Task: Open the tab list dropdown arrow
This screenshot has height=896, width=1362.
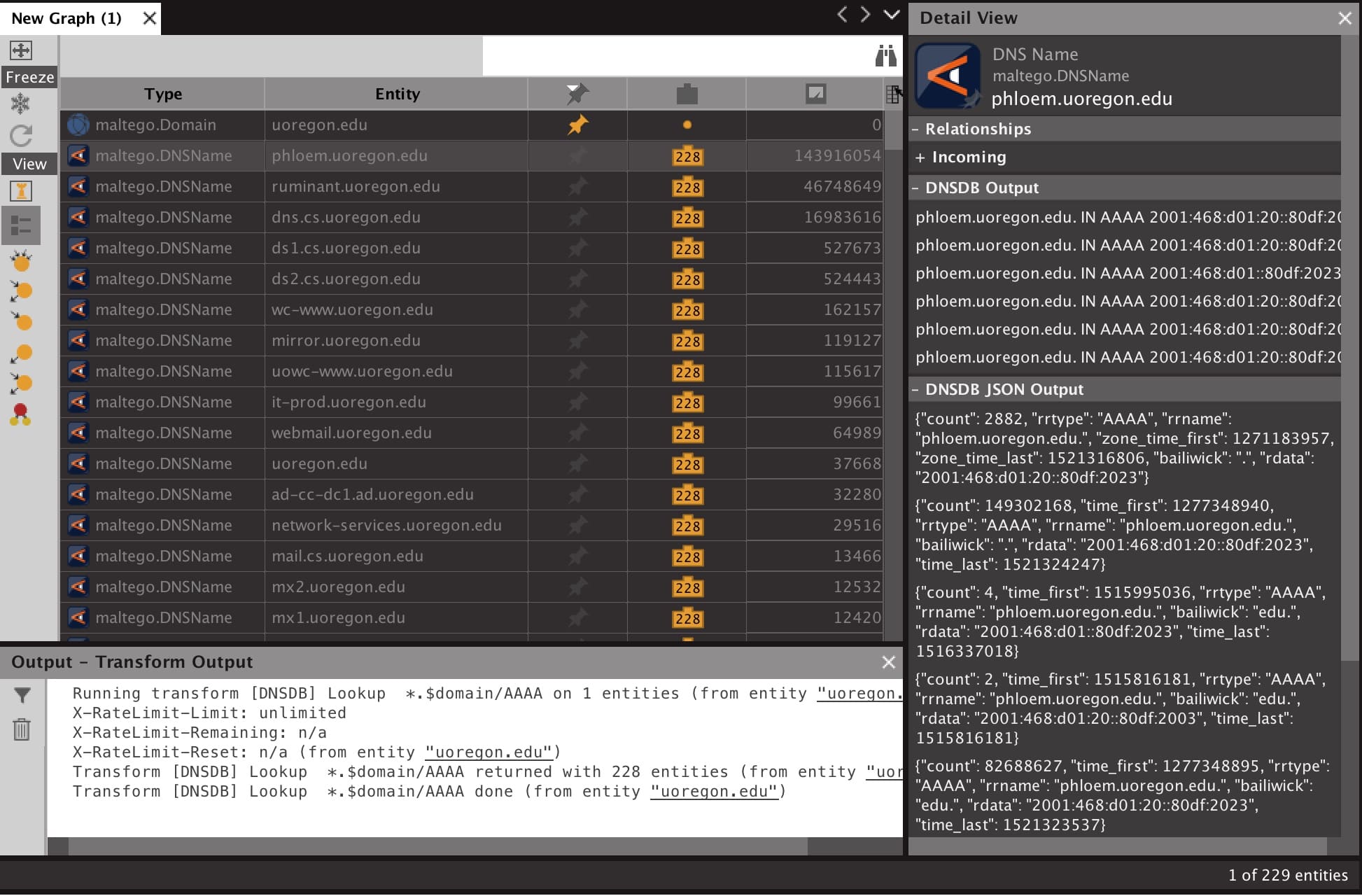Action: 892,14
